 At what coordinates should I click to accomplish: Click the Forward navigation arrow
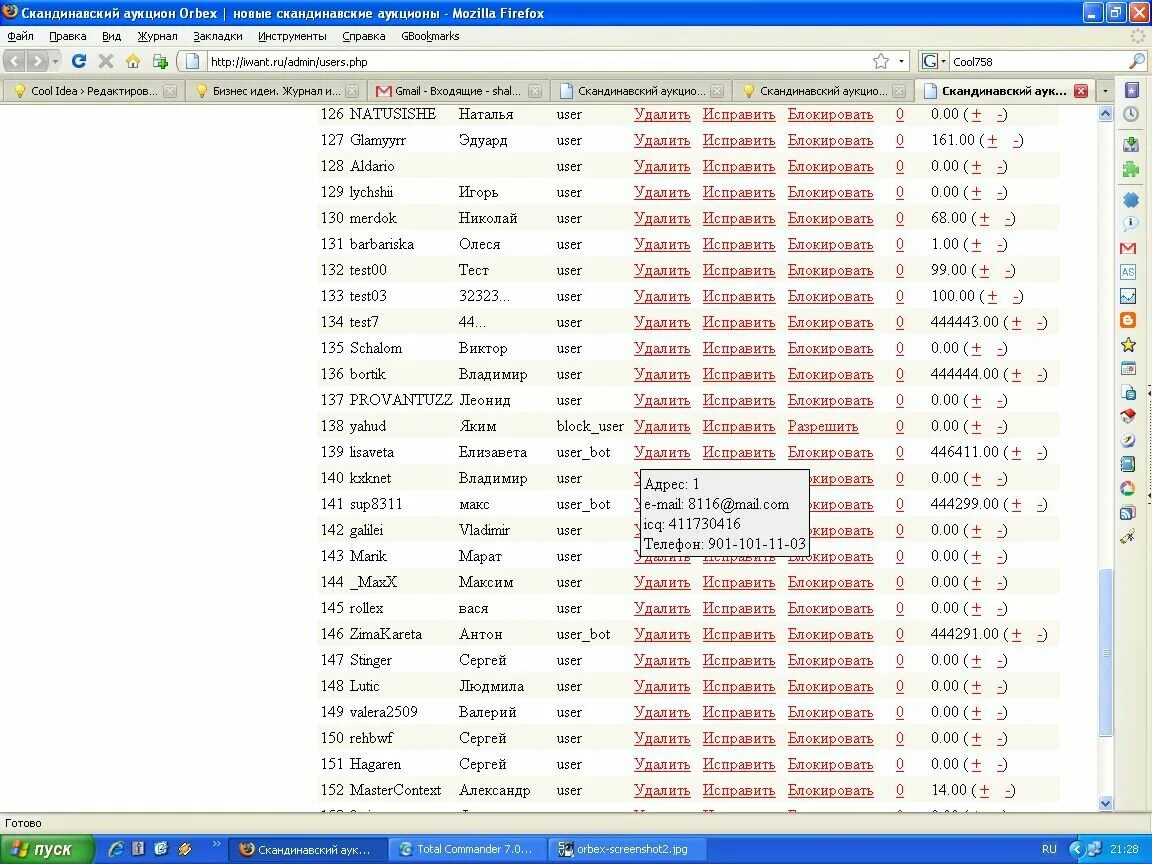pos(37,61)
